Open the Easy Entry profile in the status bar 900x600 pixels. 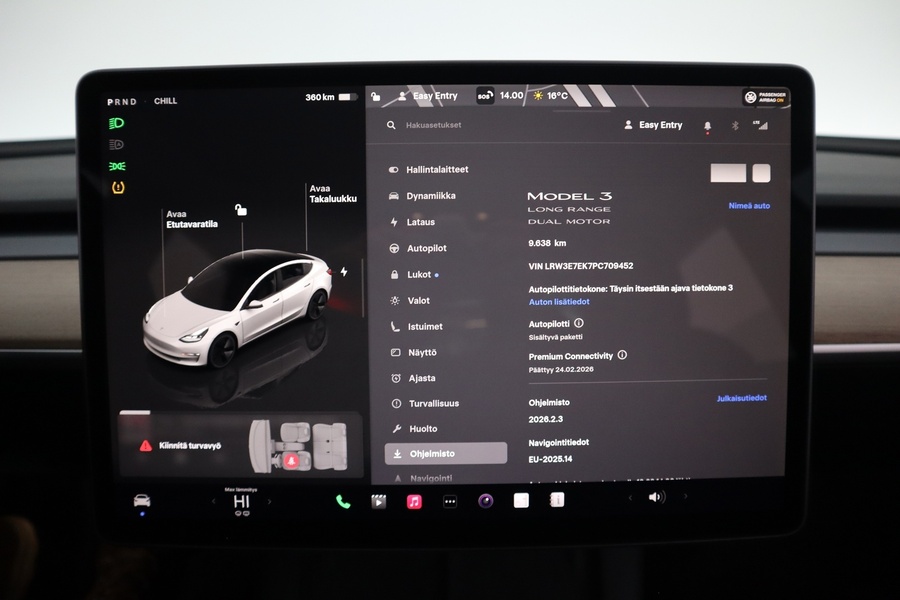[430, 96]
